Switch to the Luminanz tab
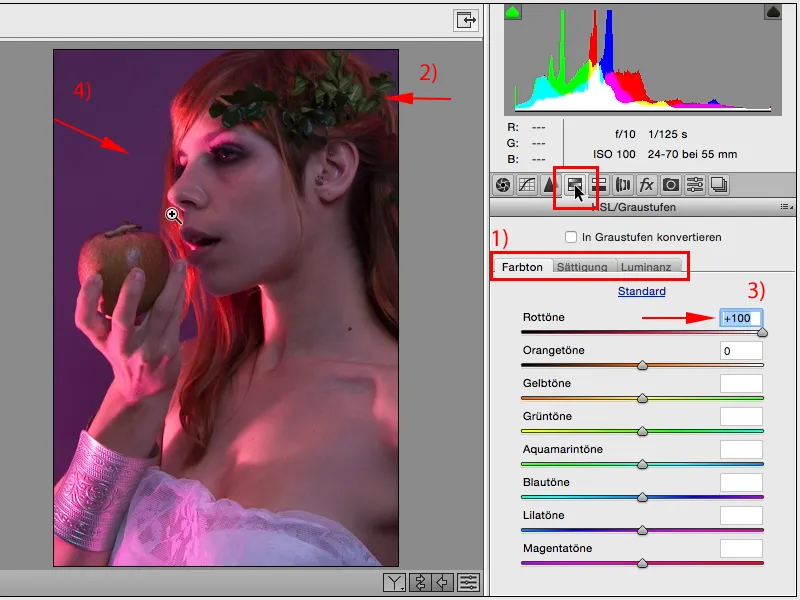 click(x=646, y=267)
